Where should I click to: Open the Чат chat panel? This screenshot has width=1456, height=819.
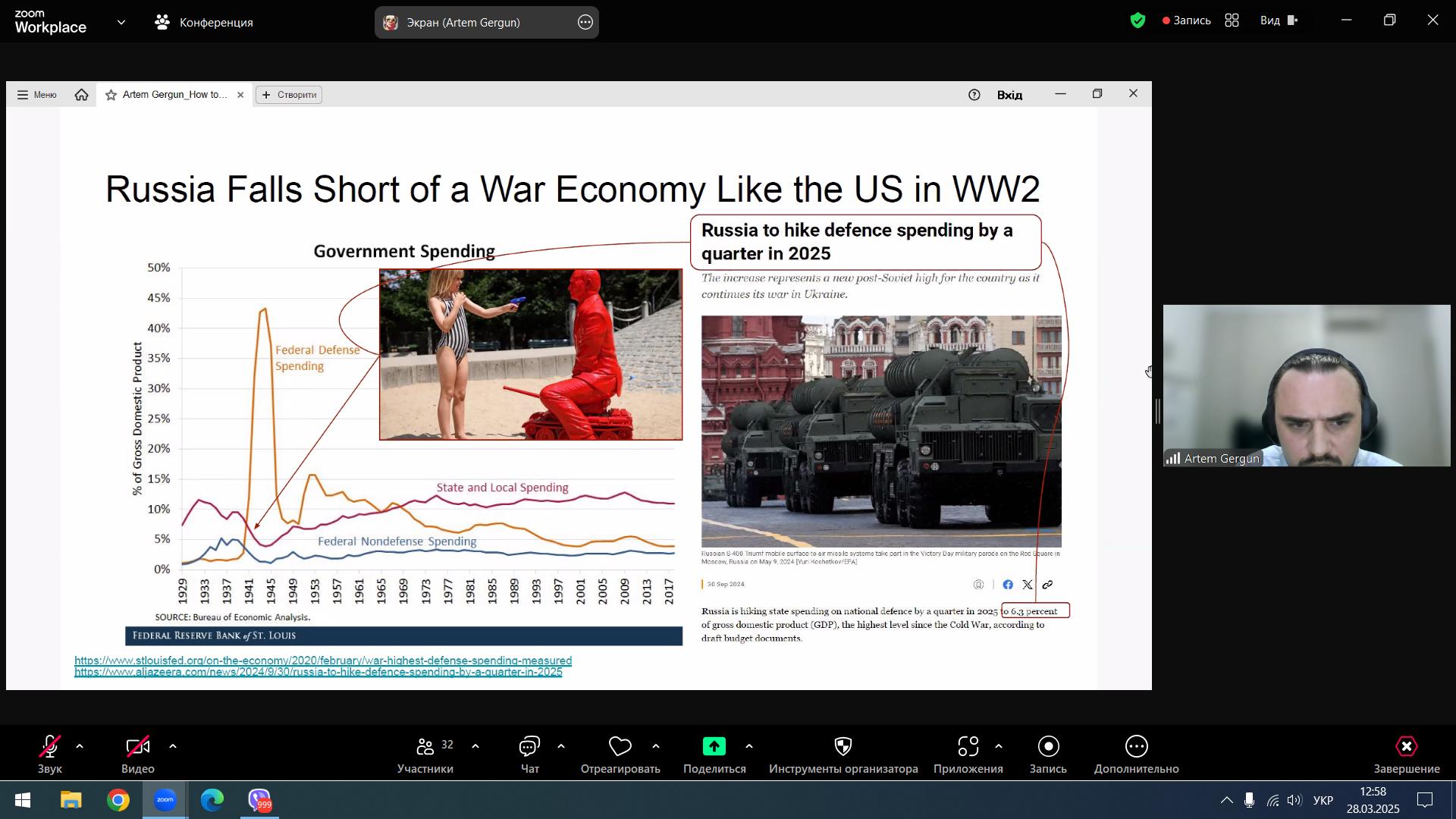pos(529,755)
